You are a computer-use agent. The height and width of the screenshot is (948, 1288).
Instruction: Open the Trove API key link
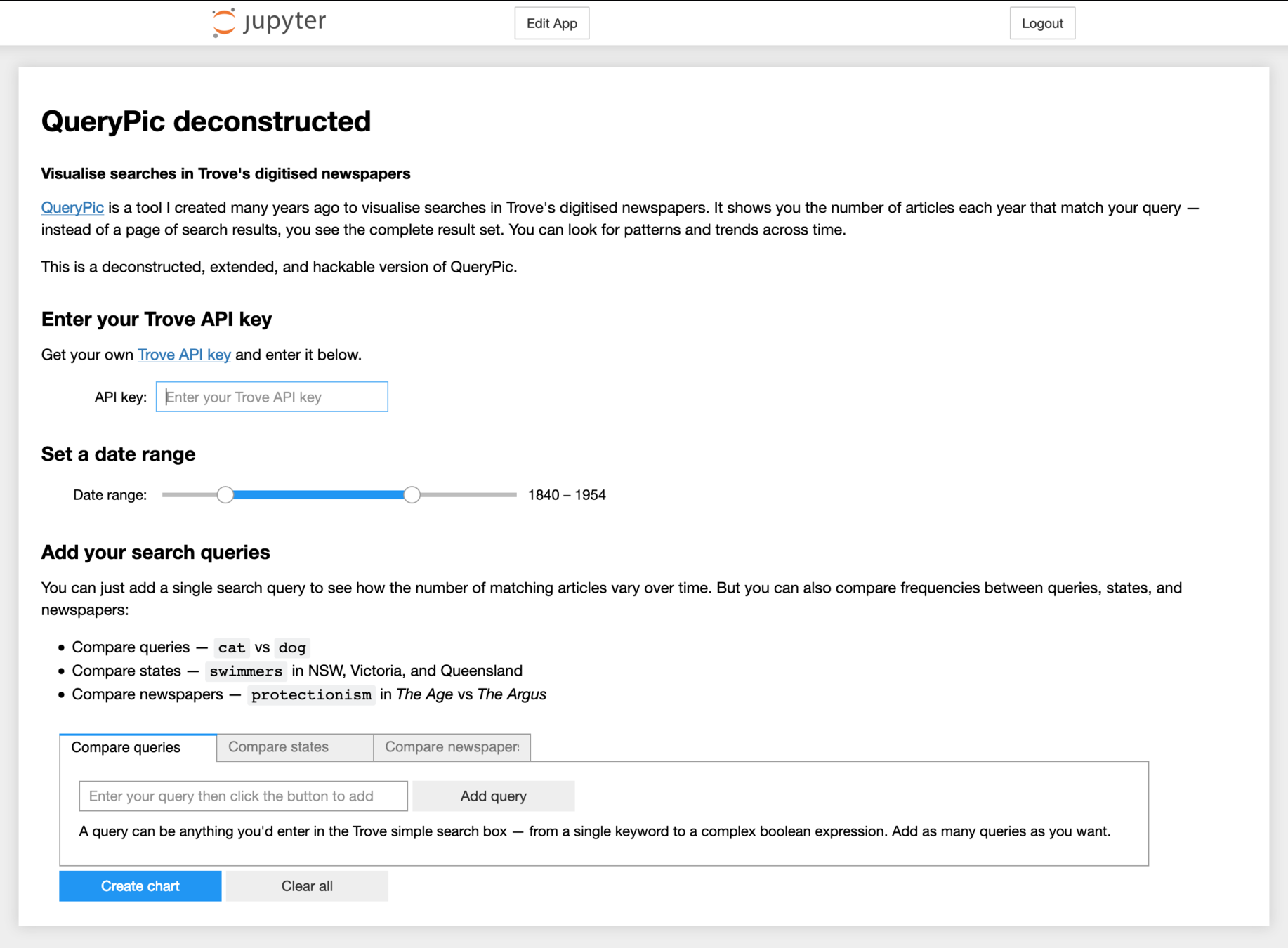184,355
